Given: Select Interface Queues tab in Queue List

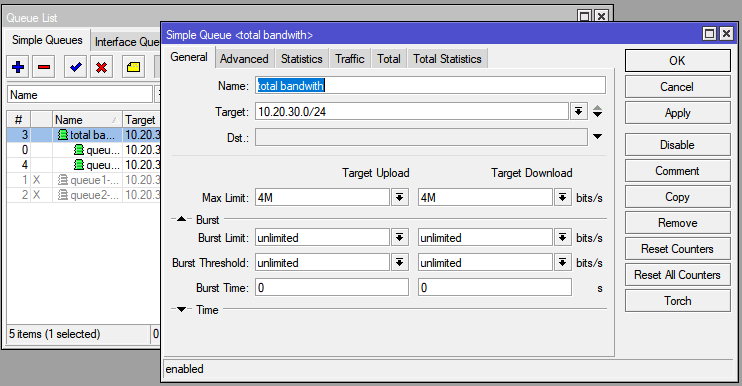Looking at the screenshot, I should click(126, 42).
